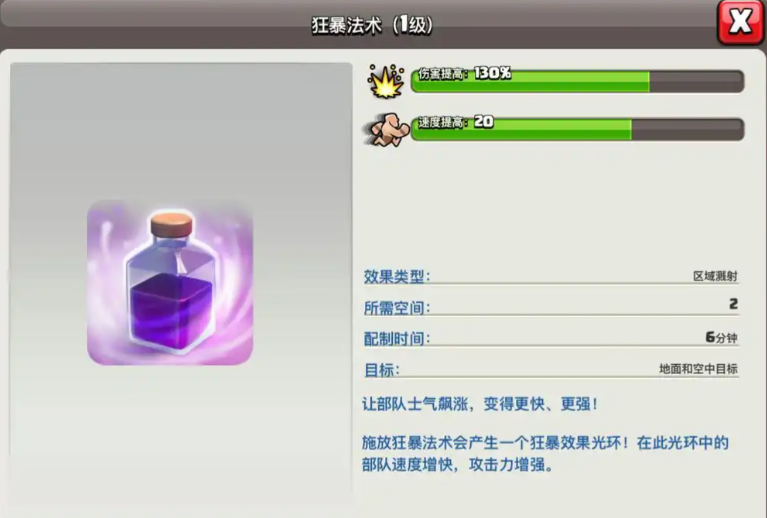Select the 效果类型 row label
Screen dimensions: 767x518
pos(397,276)
